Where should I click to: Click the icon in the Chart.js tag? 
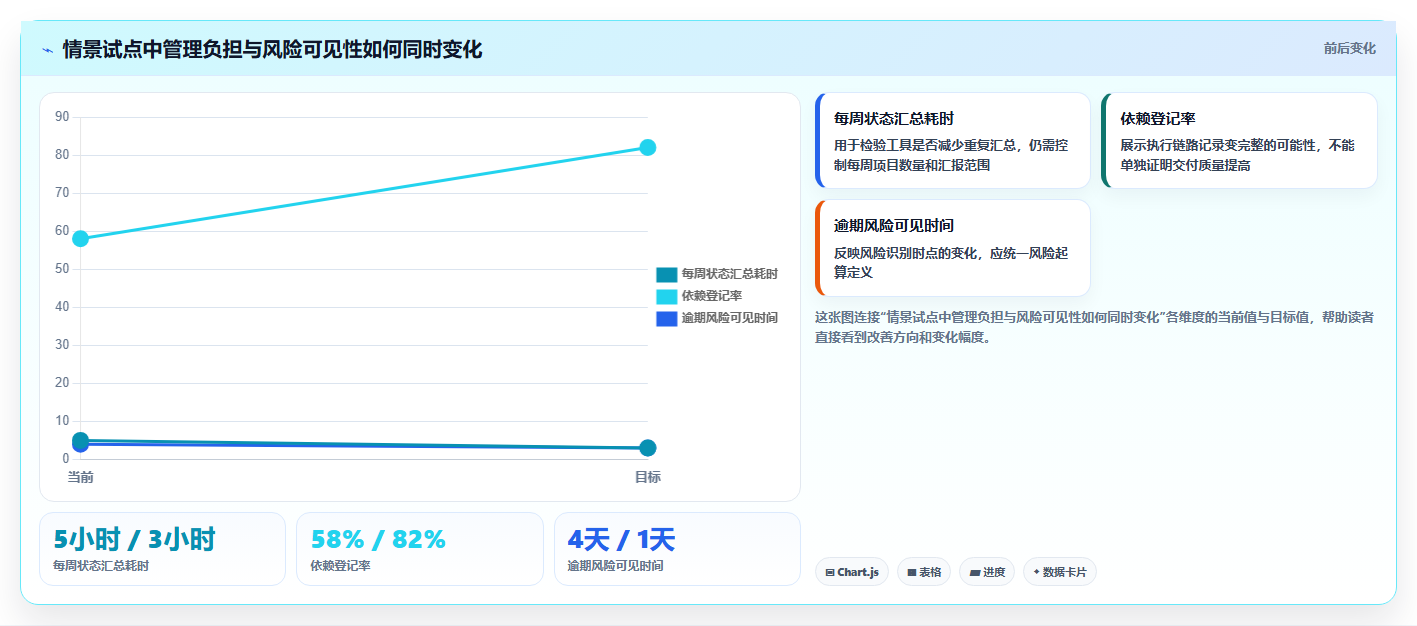pyautogui.click(x=830, y=573)
